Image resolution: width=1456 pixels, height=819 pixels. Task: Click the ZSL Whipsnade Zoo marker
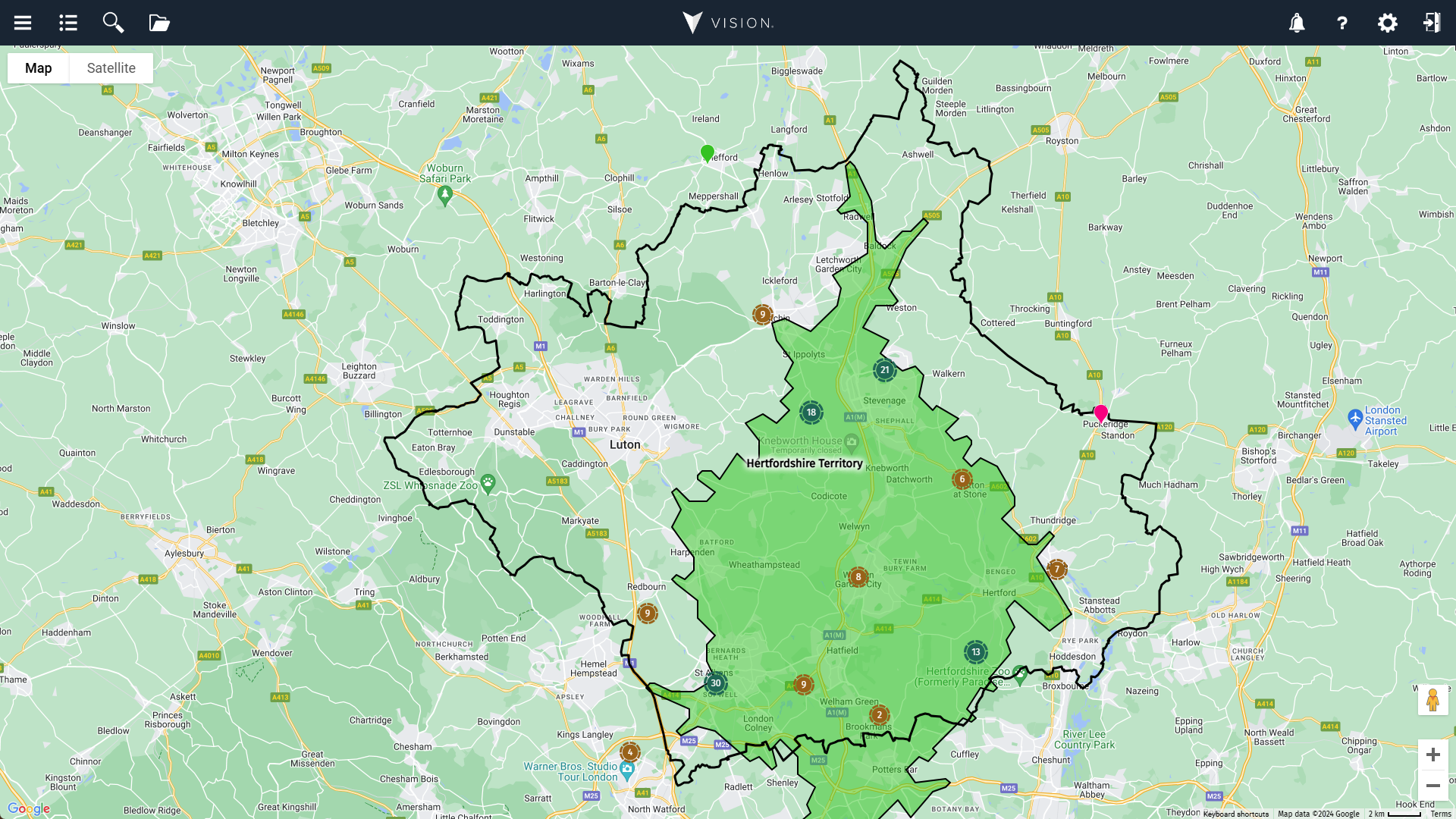click(488, 483)
